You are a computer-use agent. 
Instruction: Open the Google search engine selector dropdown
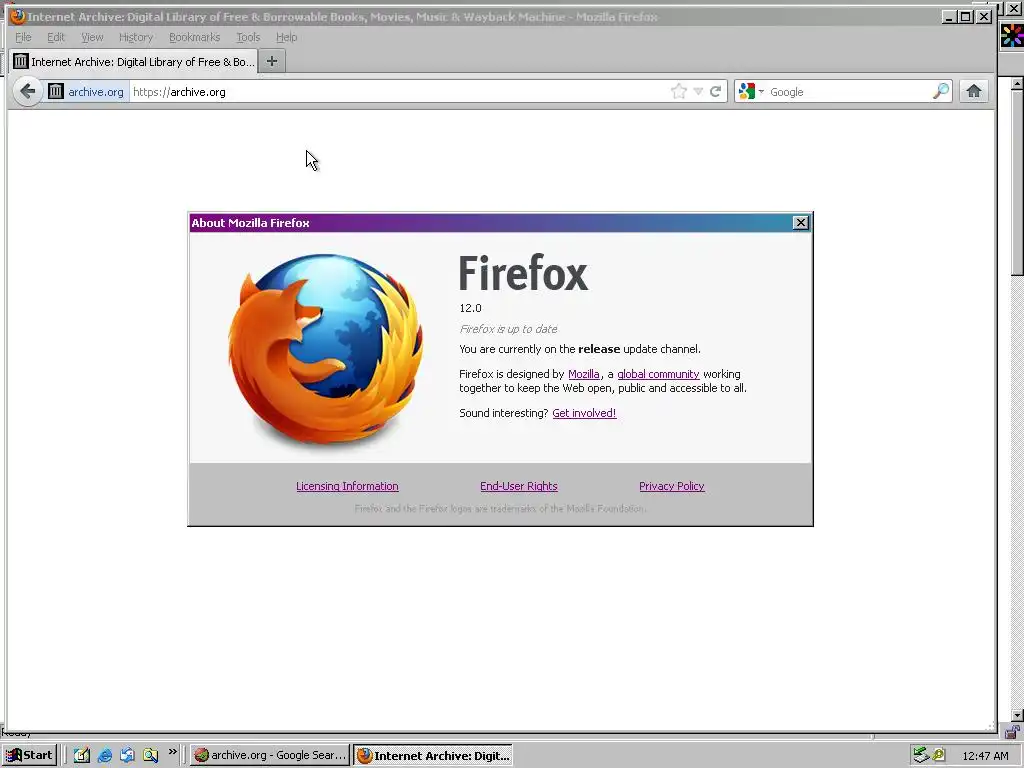pyautogui.click(x=751, y=91)
